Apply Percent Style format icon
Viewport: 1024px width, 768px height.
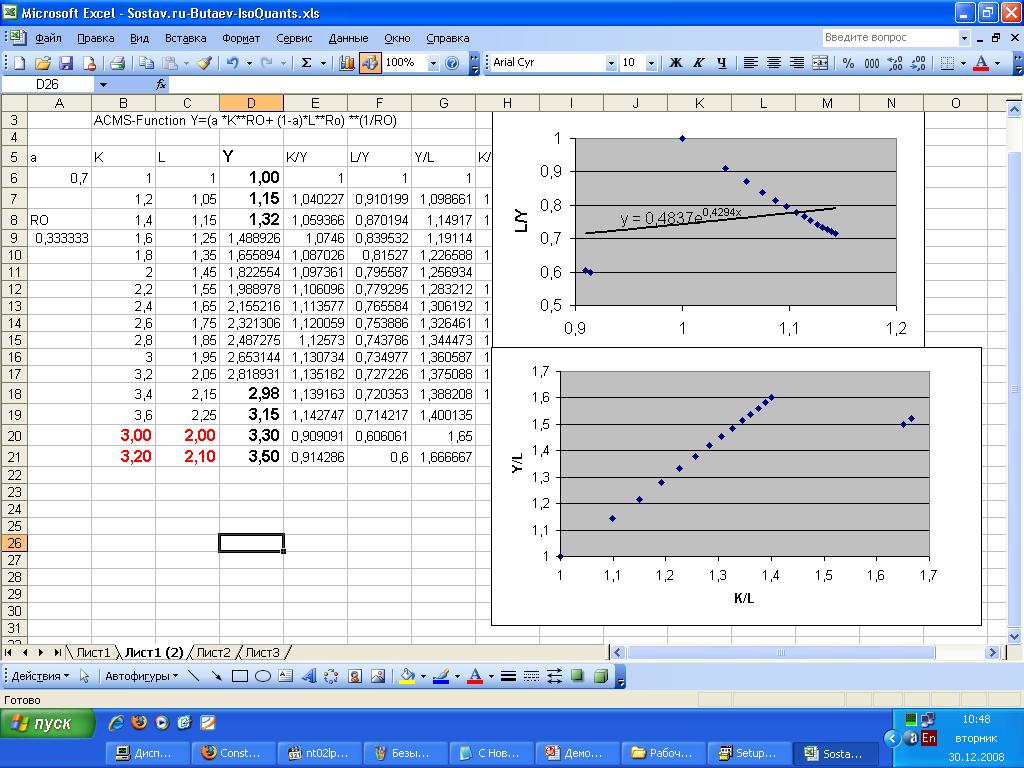pos(848,62)
